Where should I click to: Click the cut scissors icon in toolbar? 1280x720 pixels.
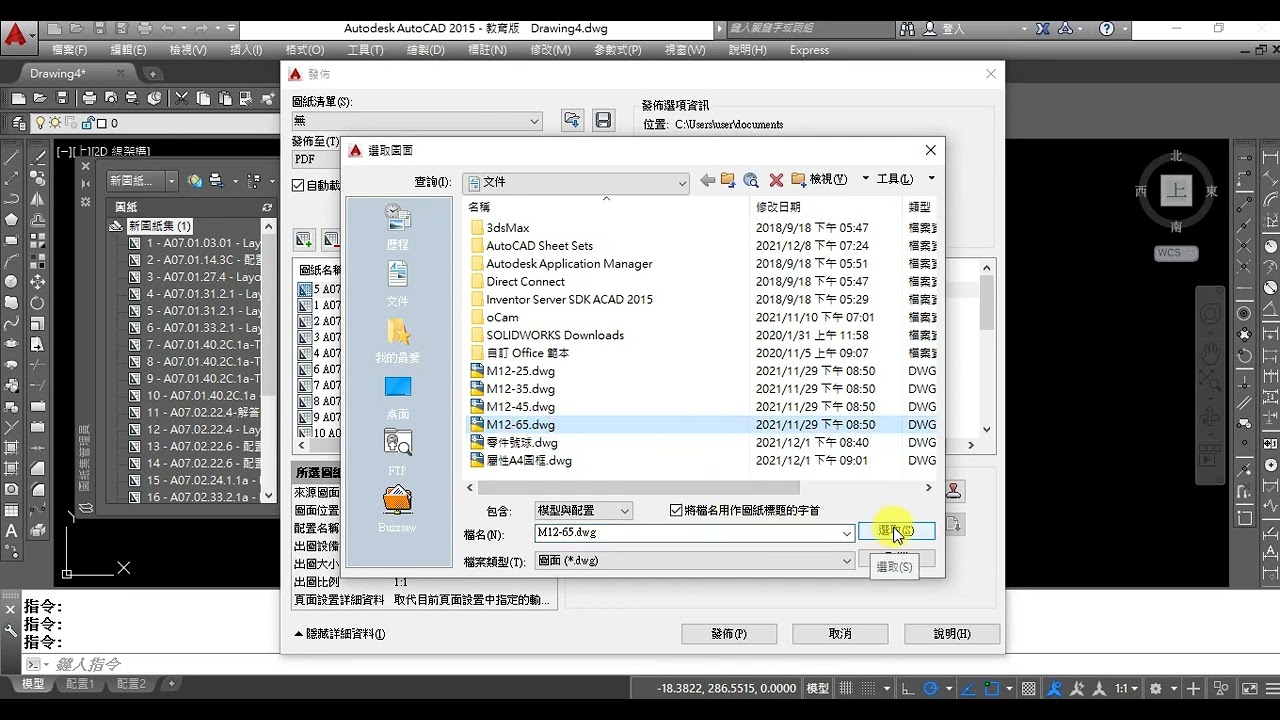click(181, 98)
